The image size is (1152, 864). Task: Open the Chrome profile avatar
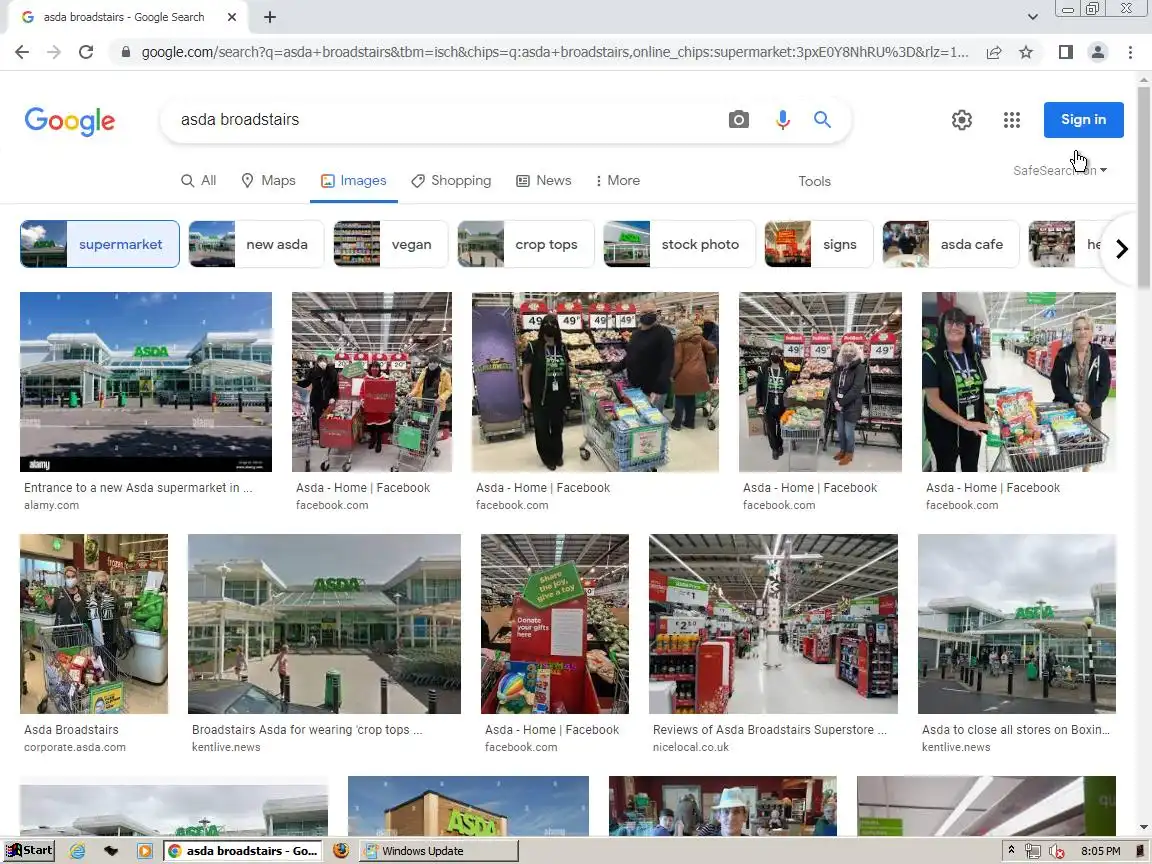pos(1098,52)
